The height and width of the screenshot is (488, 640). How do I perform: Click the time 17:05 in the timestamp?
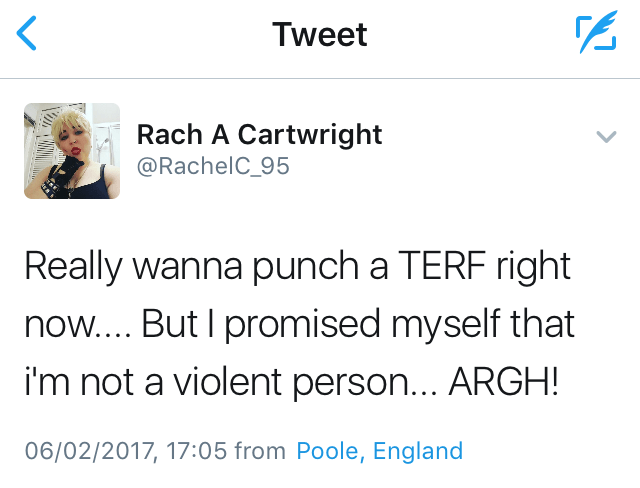coord(196,451)
